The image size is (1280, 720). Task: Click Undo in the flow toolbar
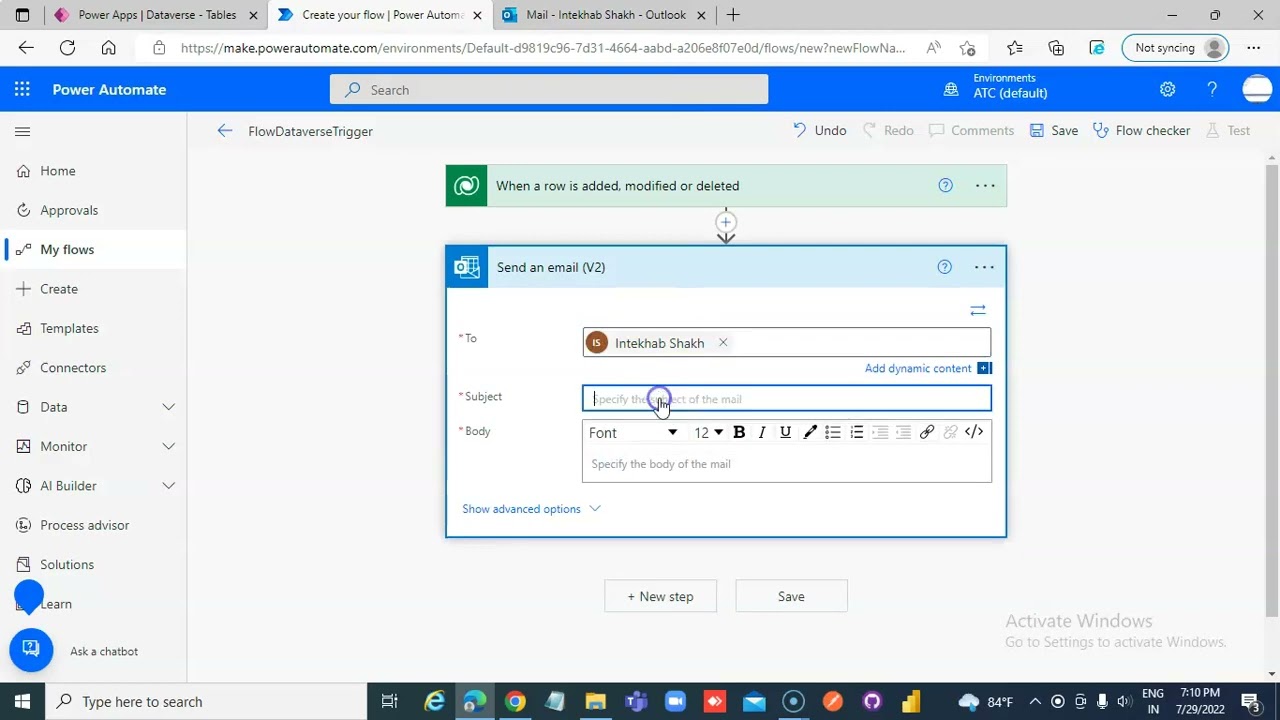coord(820,131)
